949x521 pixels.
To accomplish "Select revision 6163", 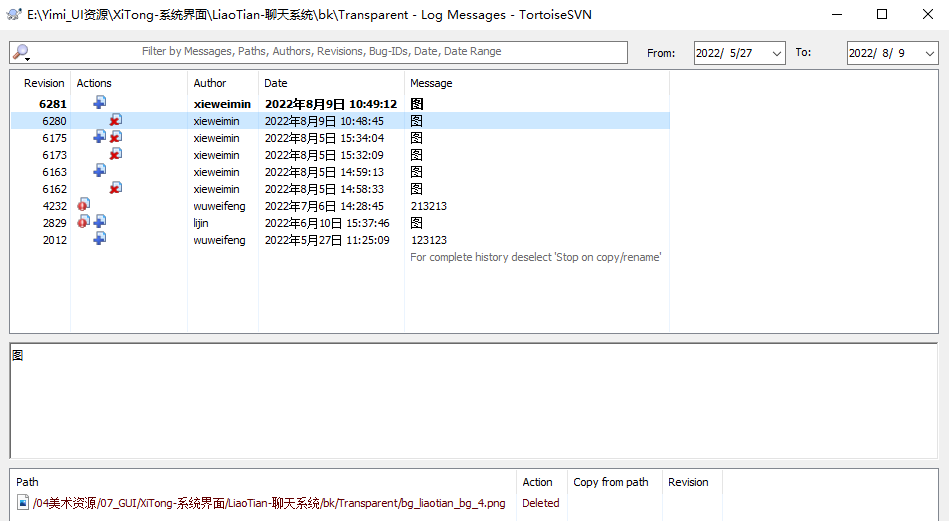I will coord(340,172).
